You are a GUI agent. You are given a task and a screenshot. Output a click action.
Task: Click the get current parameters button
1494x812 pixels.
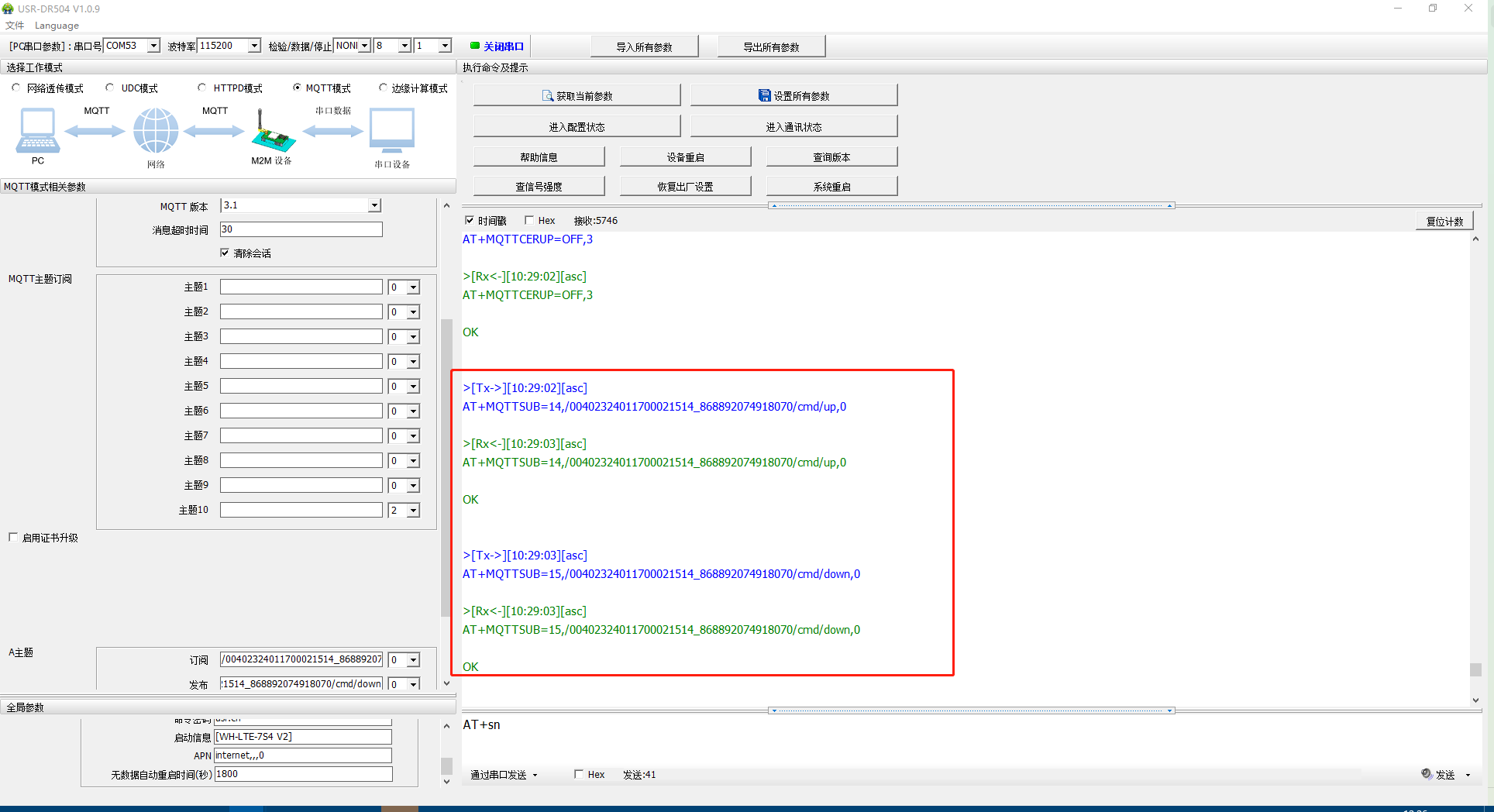click(577, 96)
